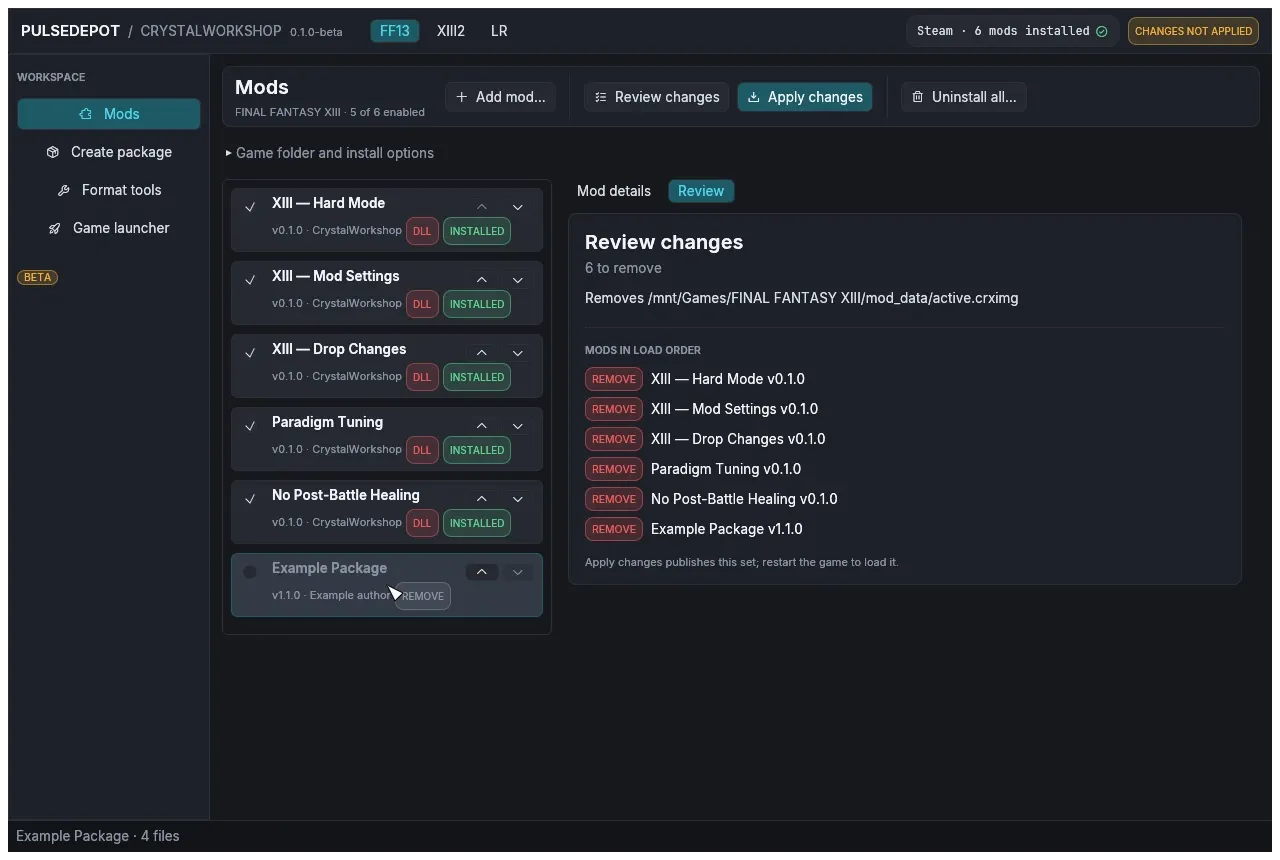Move XIII — Mod Settings up

tap(482, 280)
